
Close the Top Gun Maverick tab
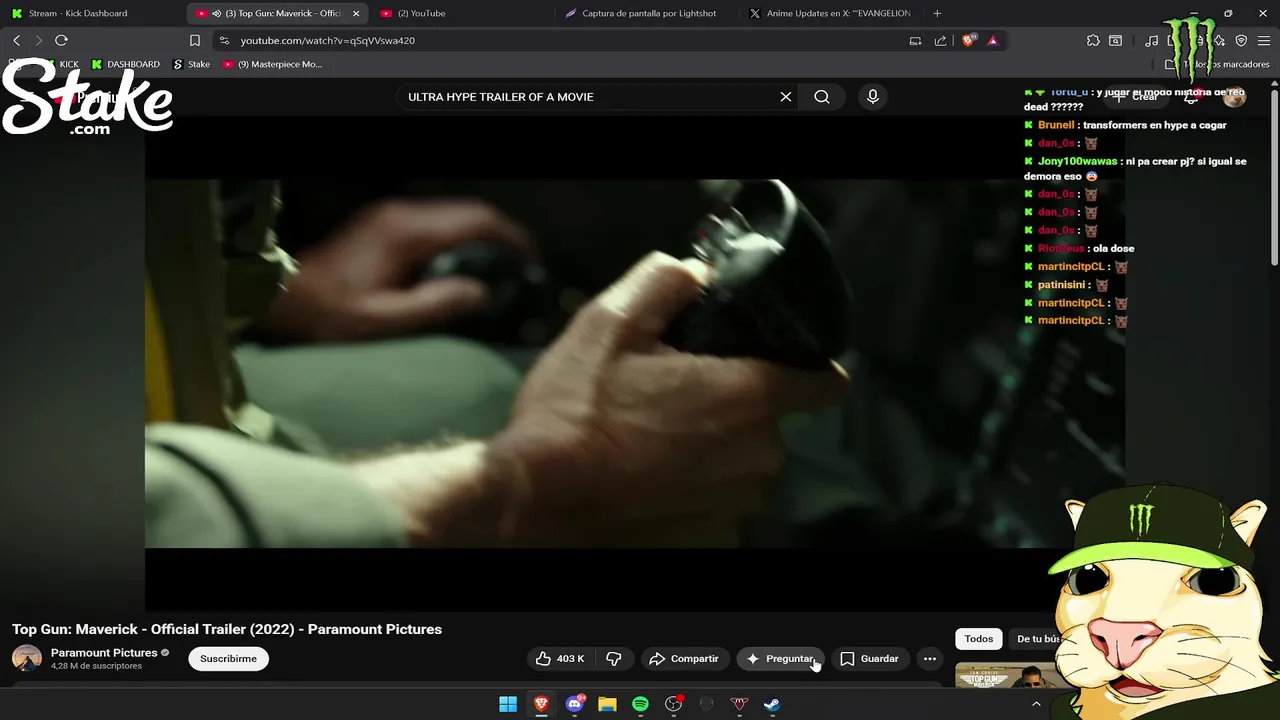(x=356, y=13)
